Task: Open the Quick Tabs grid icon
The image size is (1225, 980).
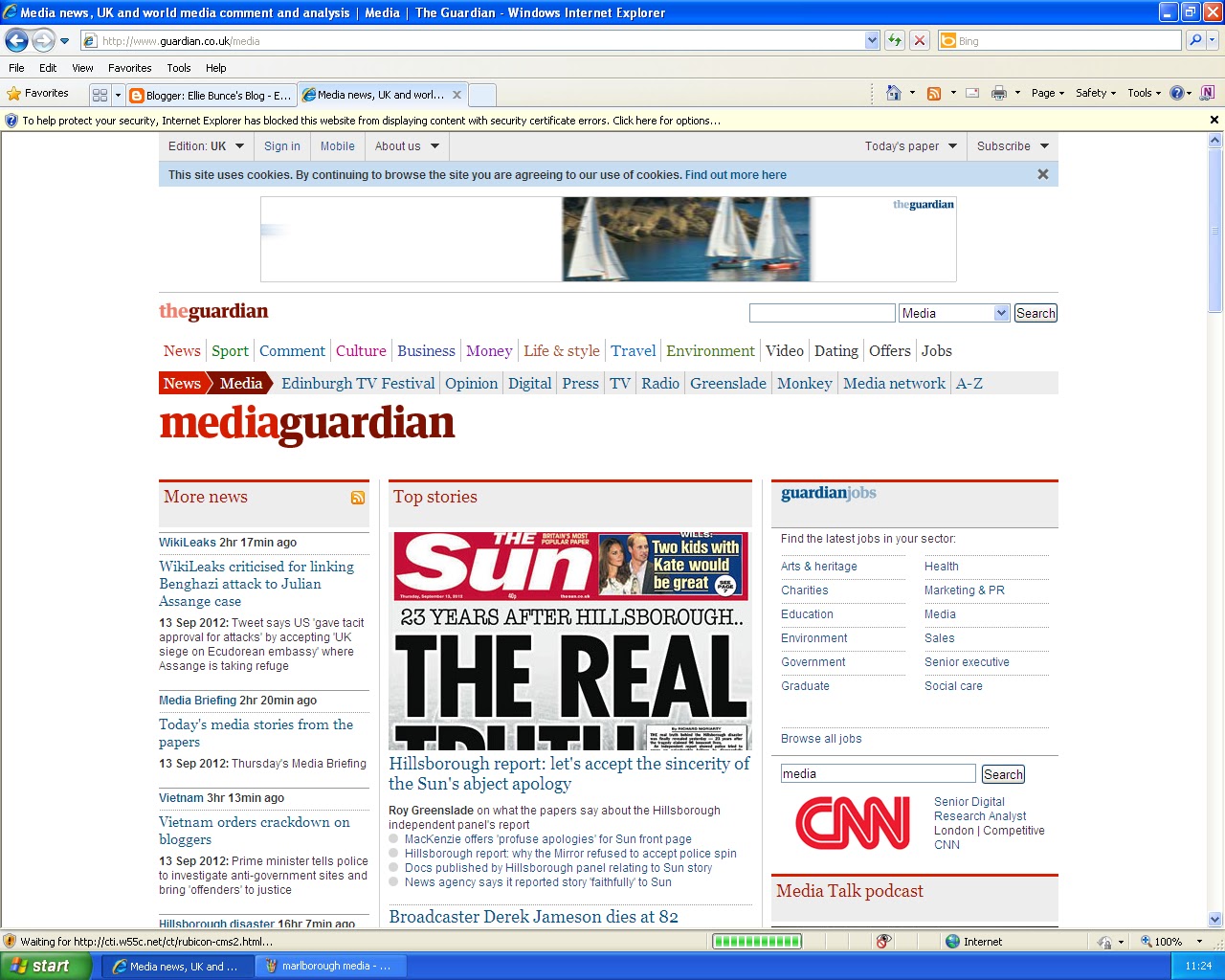Action: (x=100, y=95)
